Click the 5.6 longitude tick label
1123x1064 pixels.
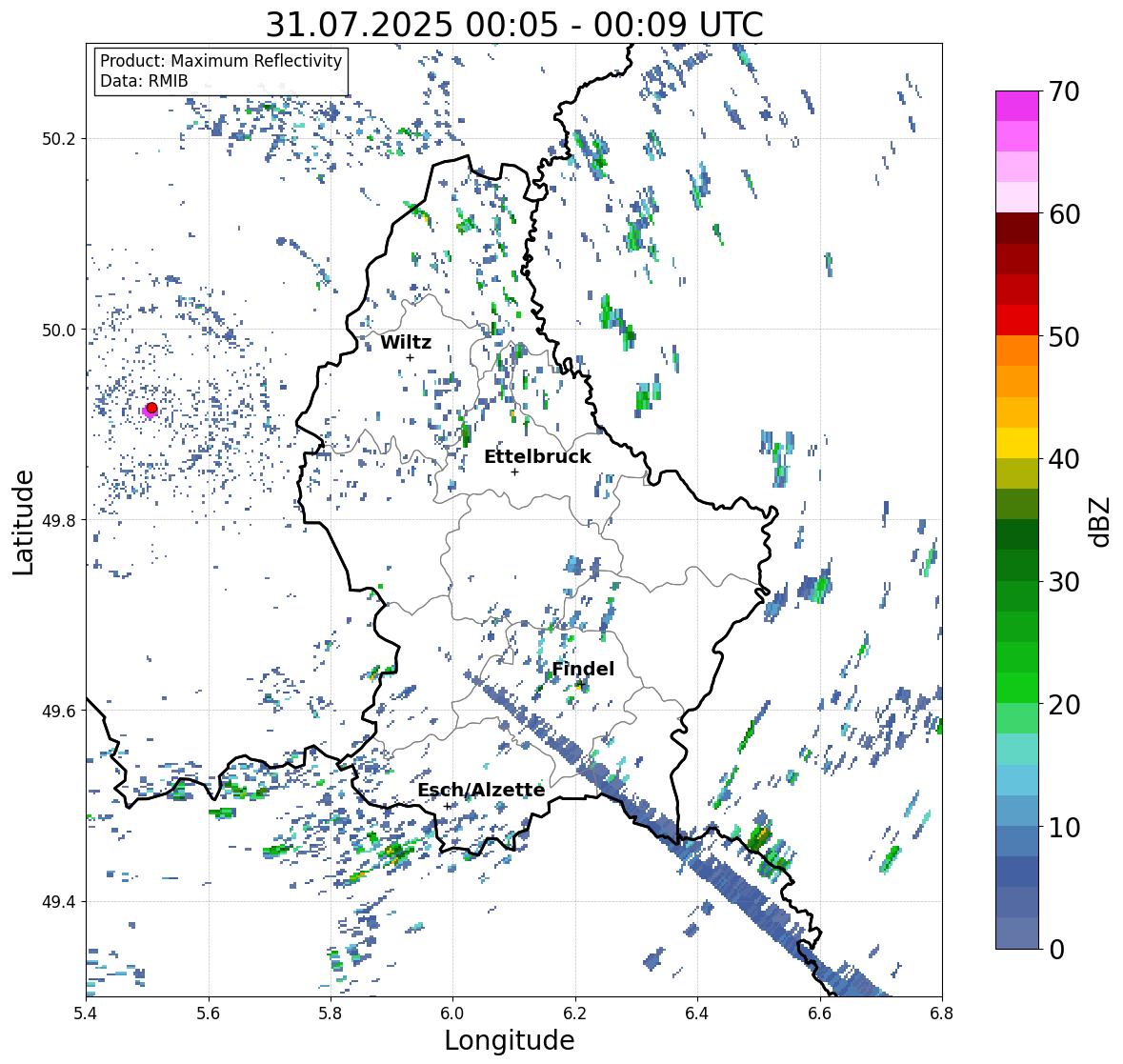(209, 1014)
